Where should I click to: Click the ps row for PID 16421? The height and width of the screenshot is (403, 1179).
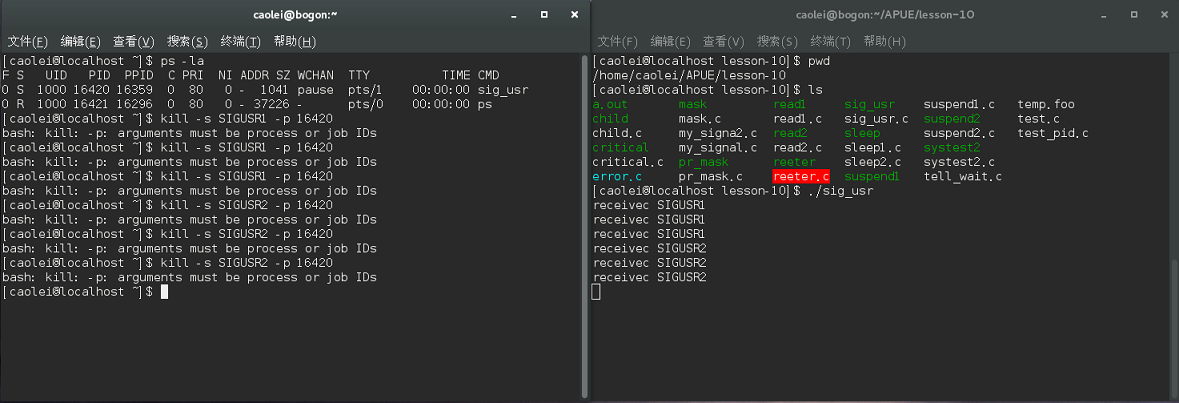(246, 105)
